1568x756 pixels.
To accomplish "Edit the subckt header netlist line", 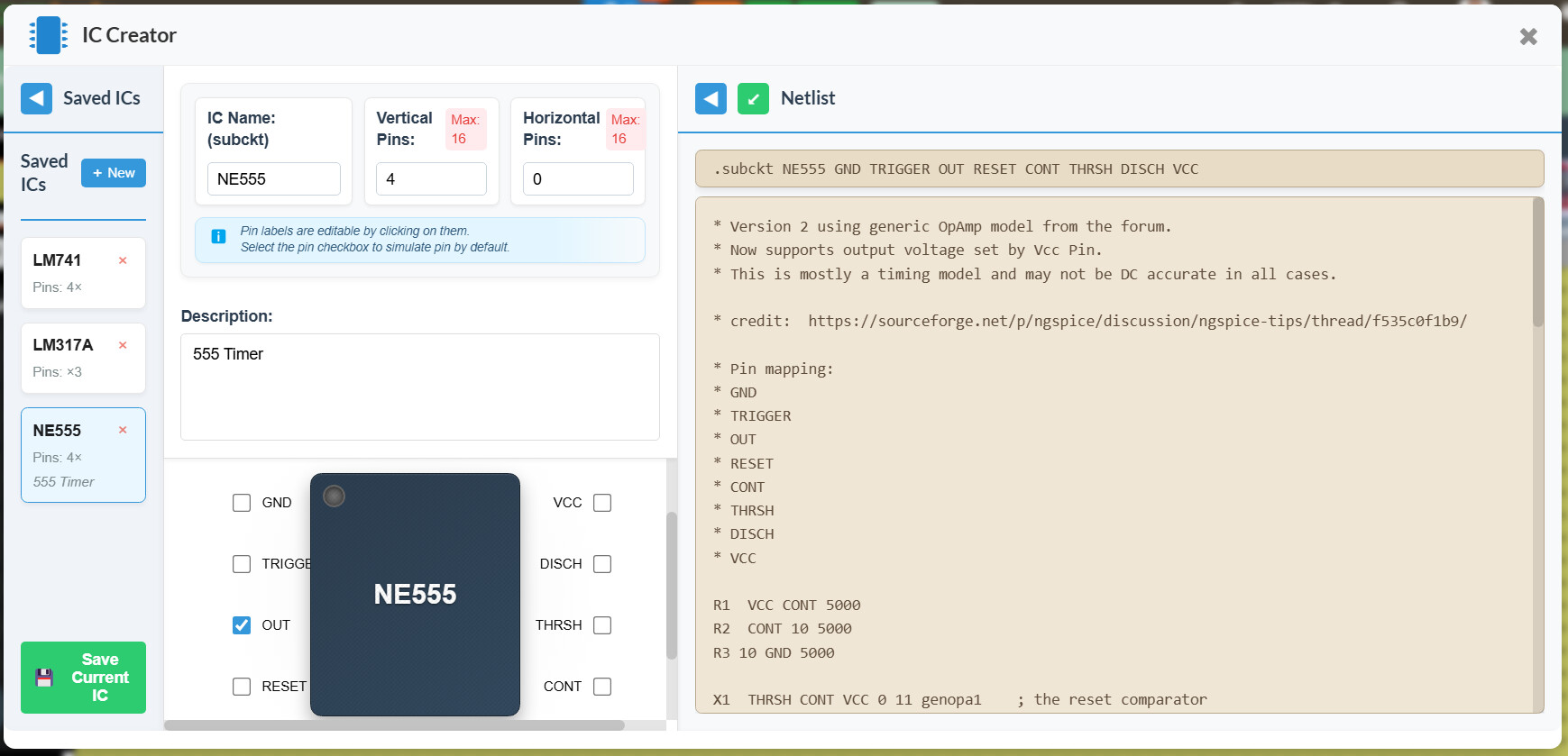I will click(1119, 169).
